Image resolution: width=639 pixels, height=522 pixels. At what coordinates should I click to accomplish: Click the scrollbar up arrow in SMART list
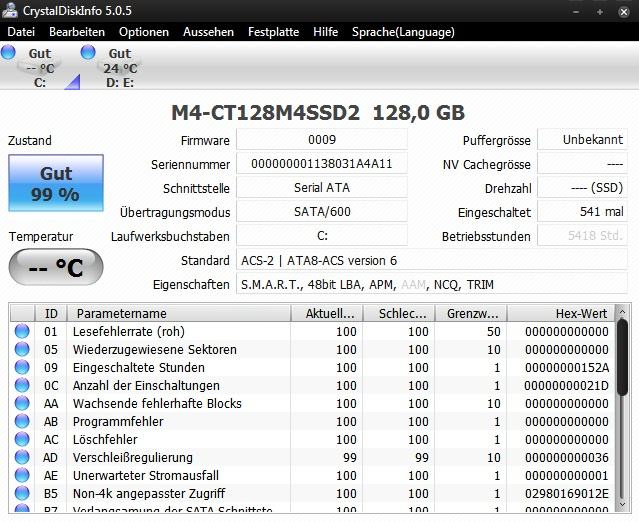coord(622,312)
